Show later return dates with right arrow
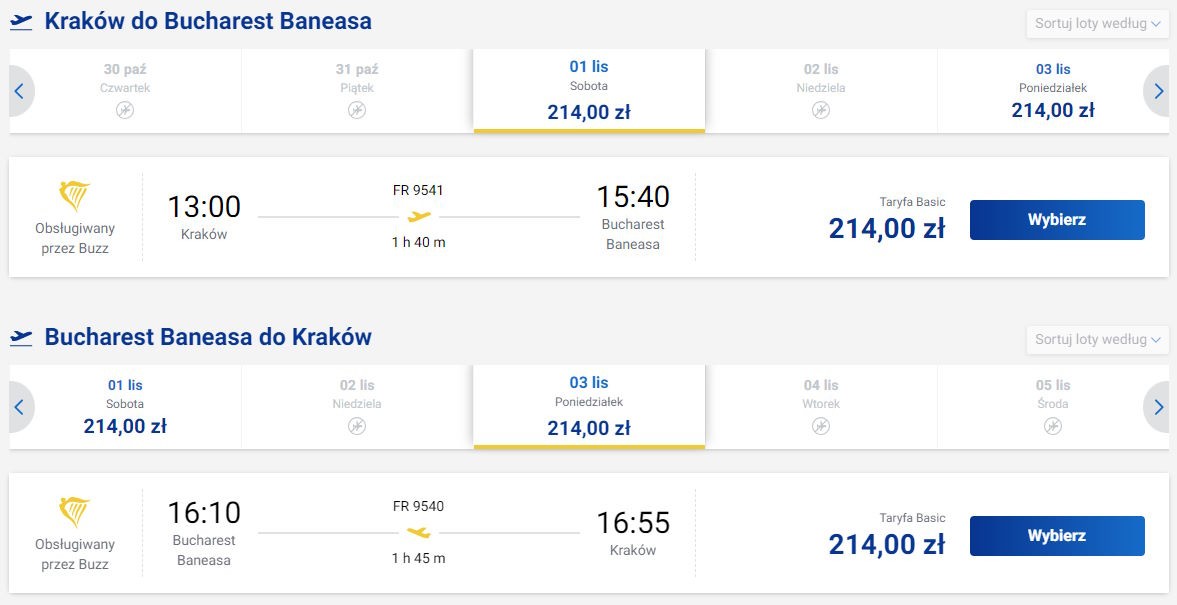 click(x=1158, y=407)
